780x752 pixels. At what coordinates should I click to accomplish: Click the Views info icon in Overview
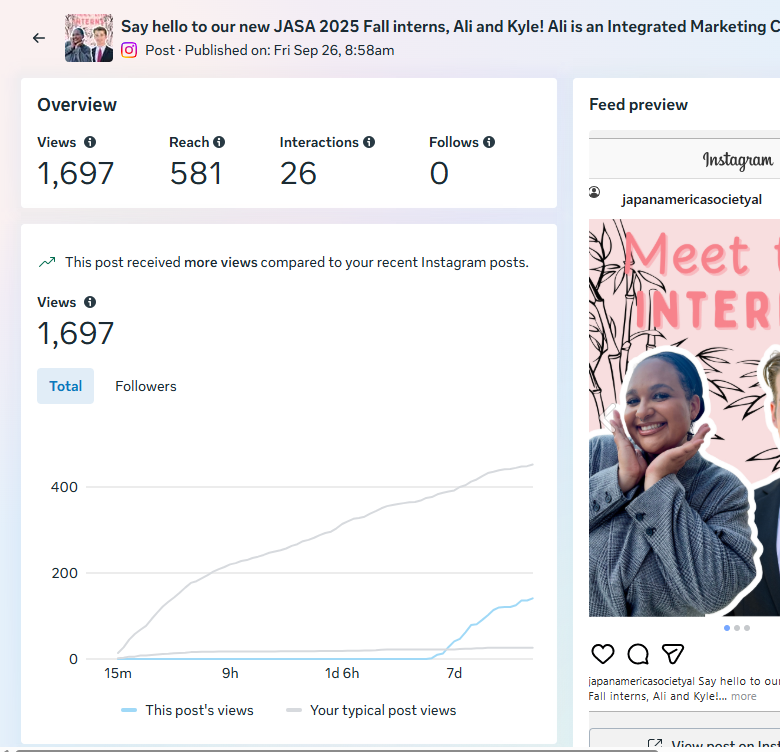tap(90, 142)
